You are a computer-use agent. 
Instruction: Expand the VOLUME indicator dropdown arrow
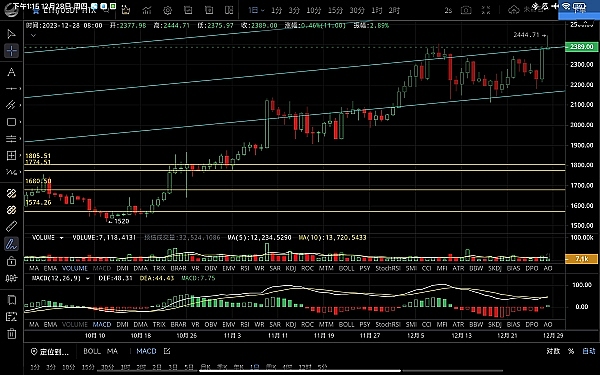[61, 238]
